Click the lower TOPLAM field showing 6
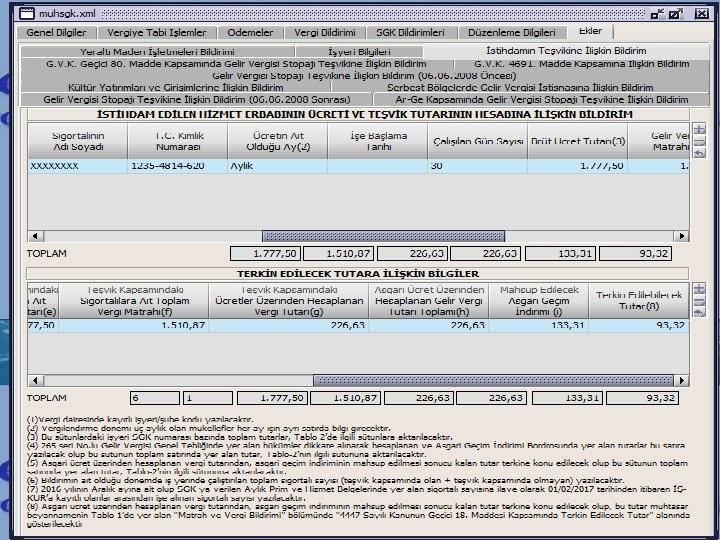Image resolution: width=720 pixels, height=540 pixels. pos(155,398)
